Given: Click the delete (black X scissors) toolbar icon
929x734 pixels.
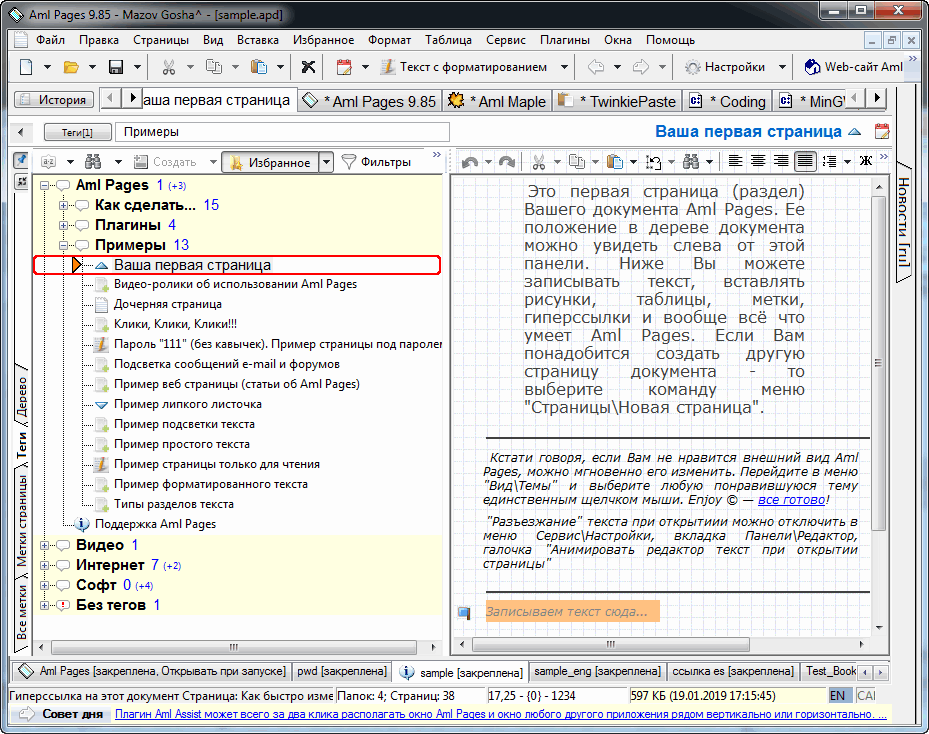Looking at the screenshot, I should pos(308,67).
